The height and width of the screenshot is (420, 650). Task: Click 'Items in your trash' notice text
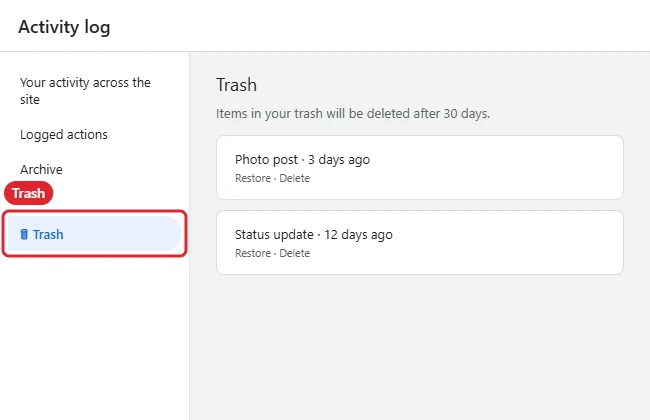353,114
